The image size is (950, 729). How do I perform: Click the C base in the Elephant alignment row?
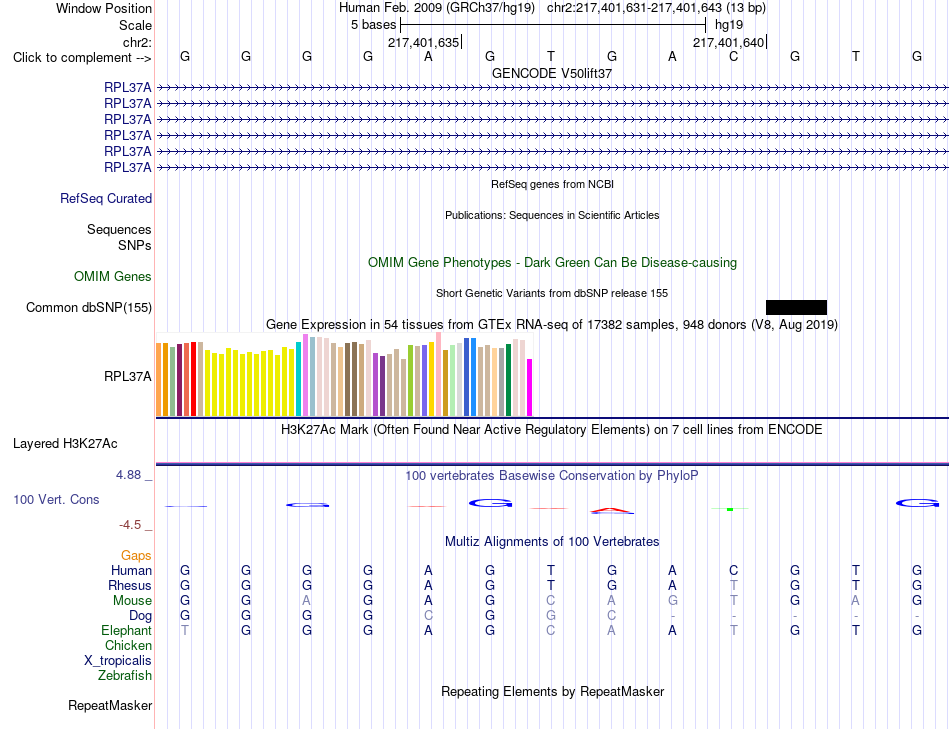tap(551, 630)
